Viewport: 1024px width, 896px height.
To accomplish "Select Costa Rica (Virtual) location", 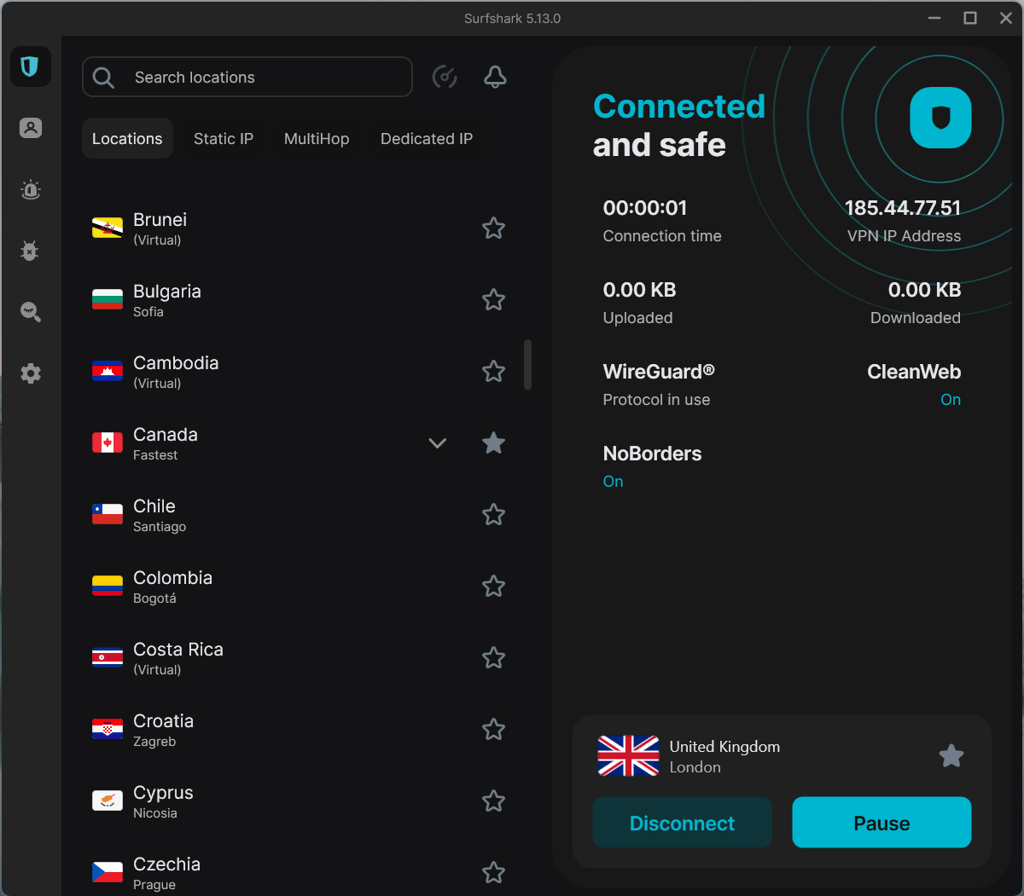I will (299, 658).
